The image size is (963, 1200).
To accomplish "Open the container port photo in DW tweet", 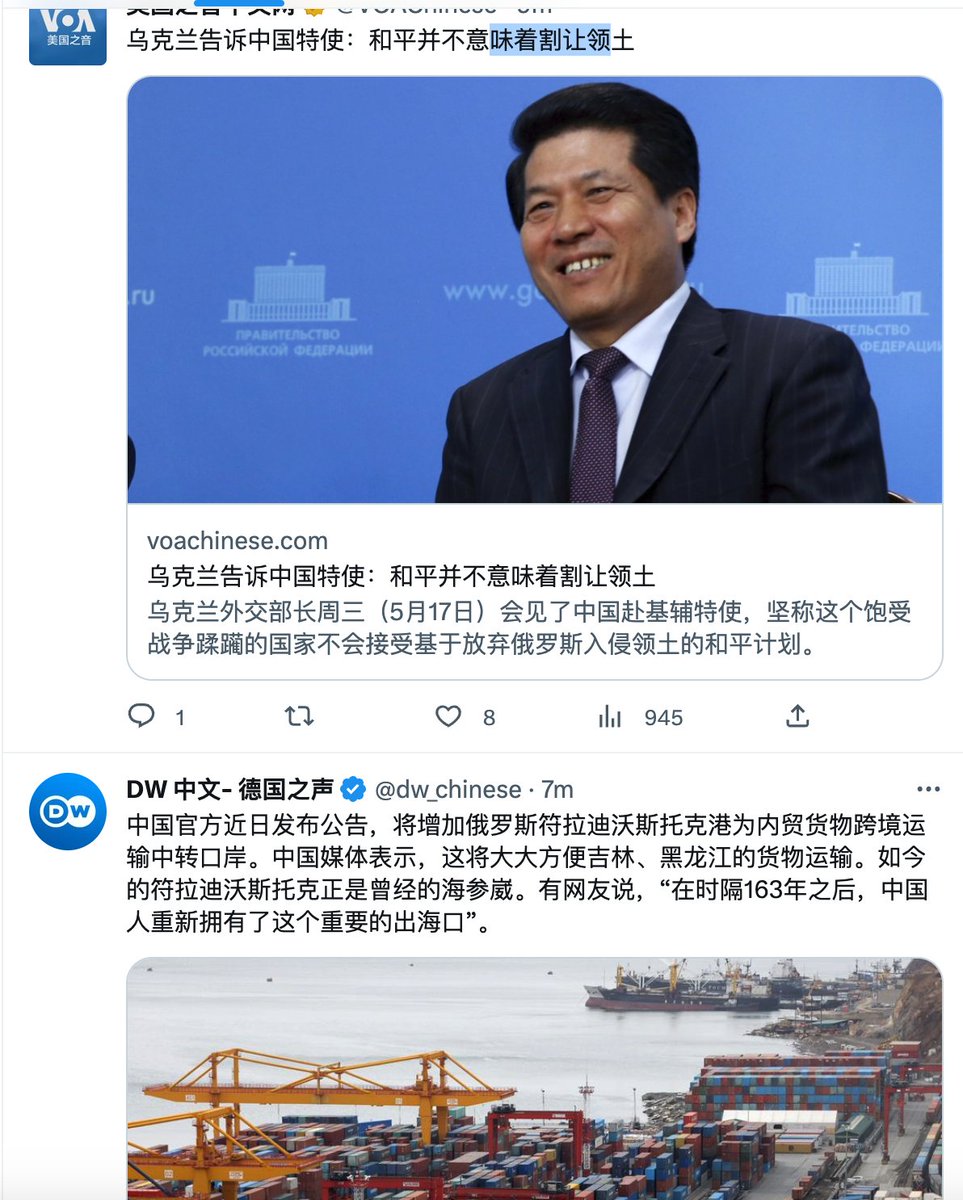I will (x=535, y=1079).
